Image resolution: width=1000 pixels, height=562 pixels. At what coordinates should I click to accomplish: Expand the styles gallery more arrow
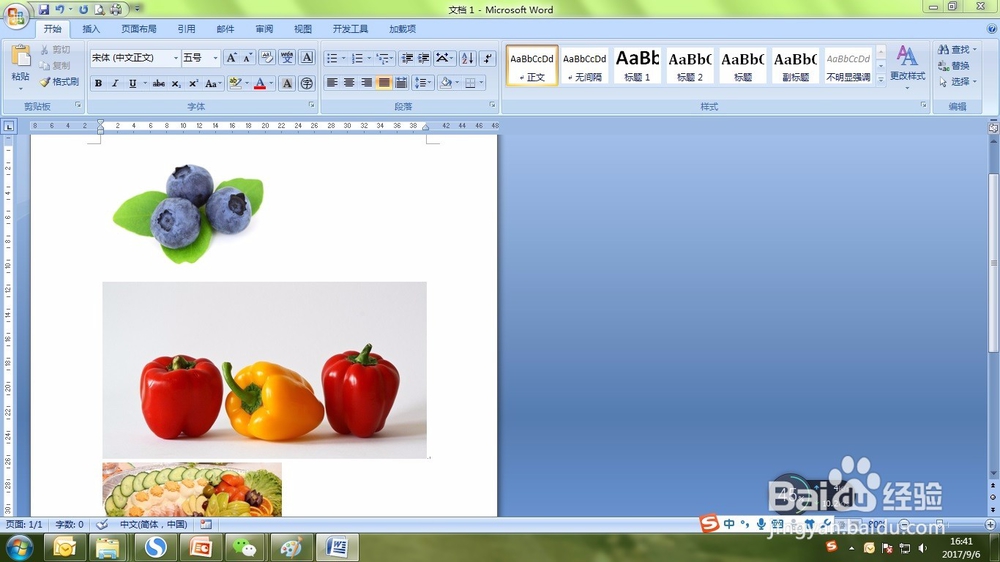pyautogui.click(x=881, y=80)
